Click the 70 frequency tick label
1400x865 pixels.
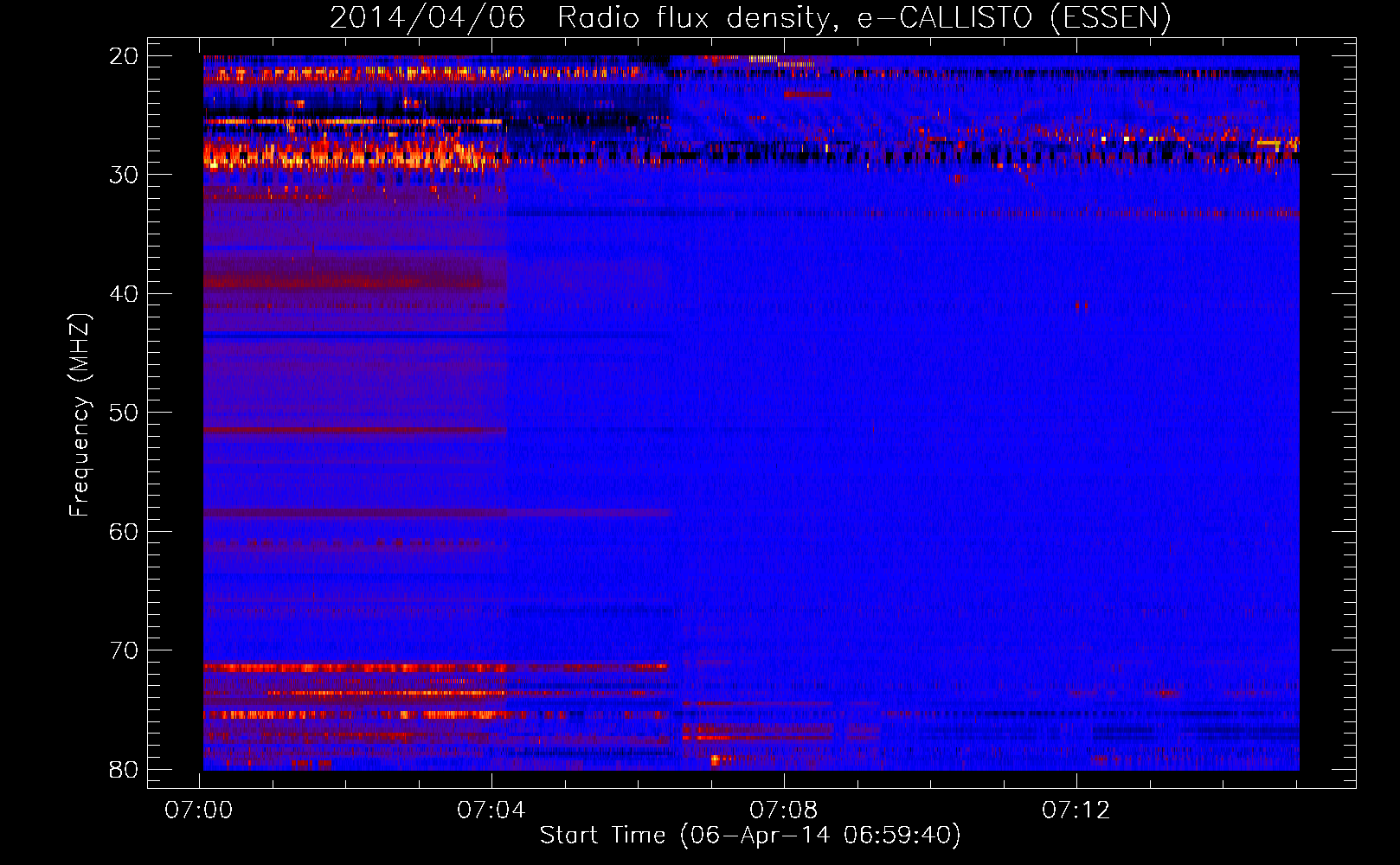(x=125, y=650)
